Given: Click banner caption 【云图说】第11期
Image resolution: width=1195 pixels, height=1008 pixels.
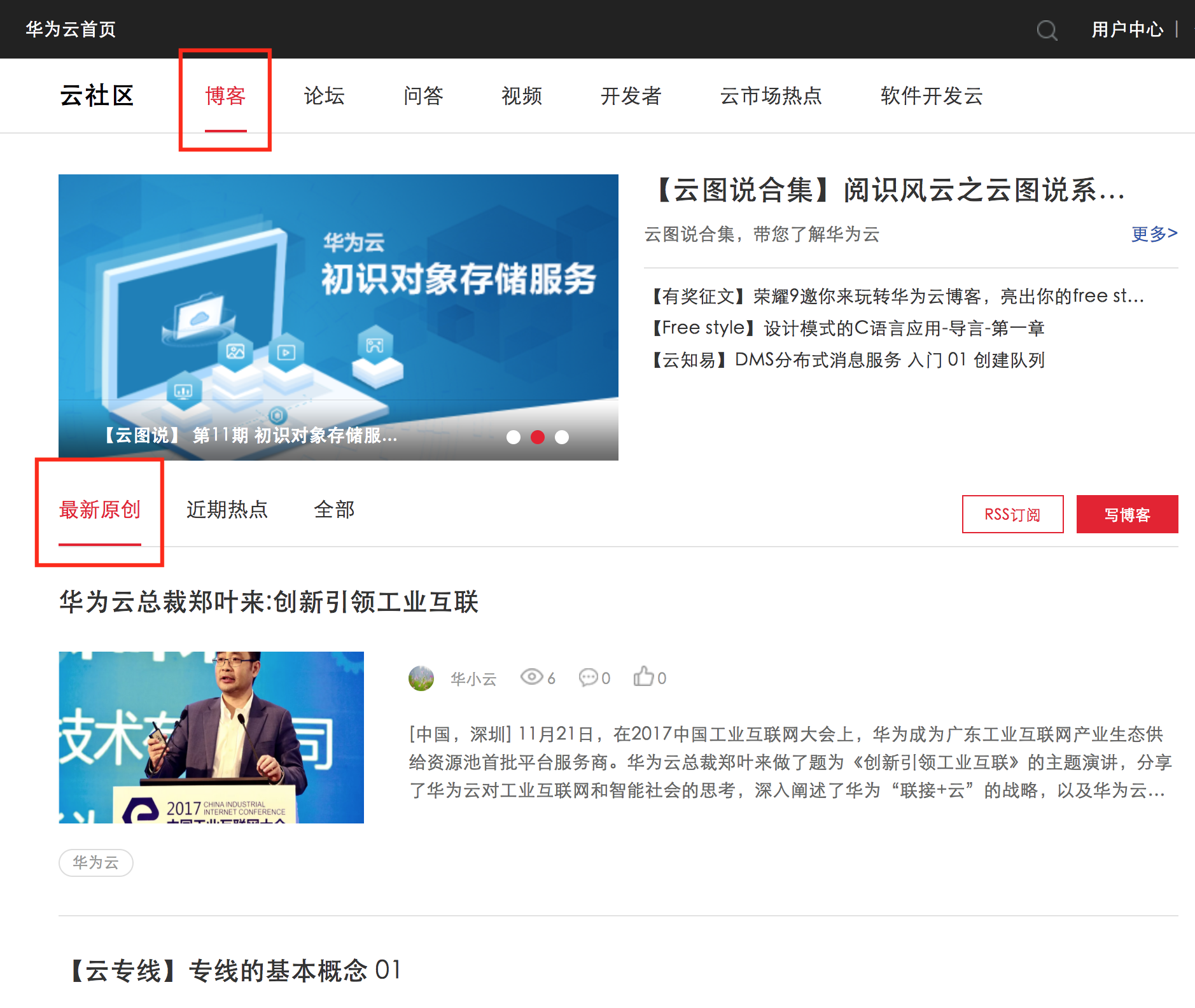Looking at the screenshot, I should tap(249, 436).
